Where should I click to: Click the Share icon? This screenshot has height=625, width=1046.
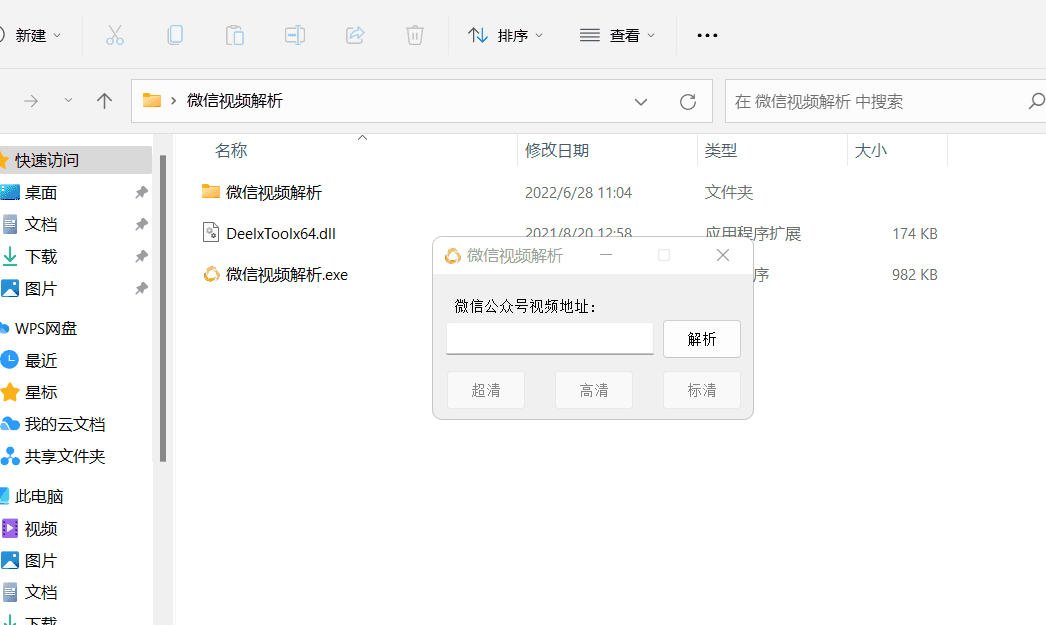[355, 35]
